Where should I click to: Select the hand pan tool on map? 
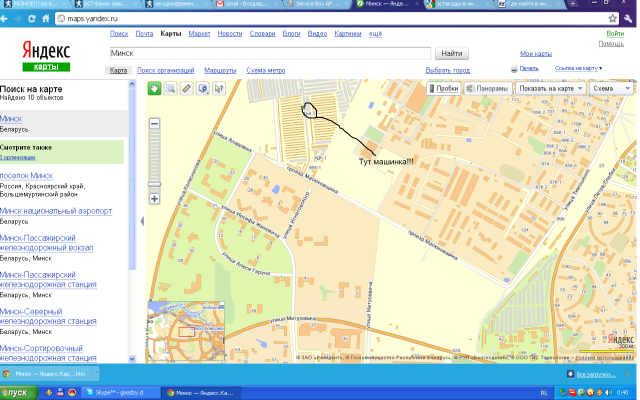[x=155, y=89]
